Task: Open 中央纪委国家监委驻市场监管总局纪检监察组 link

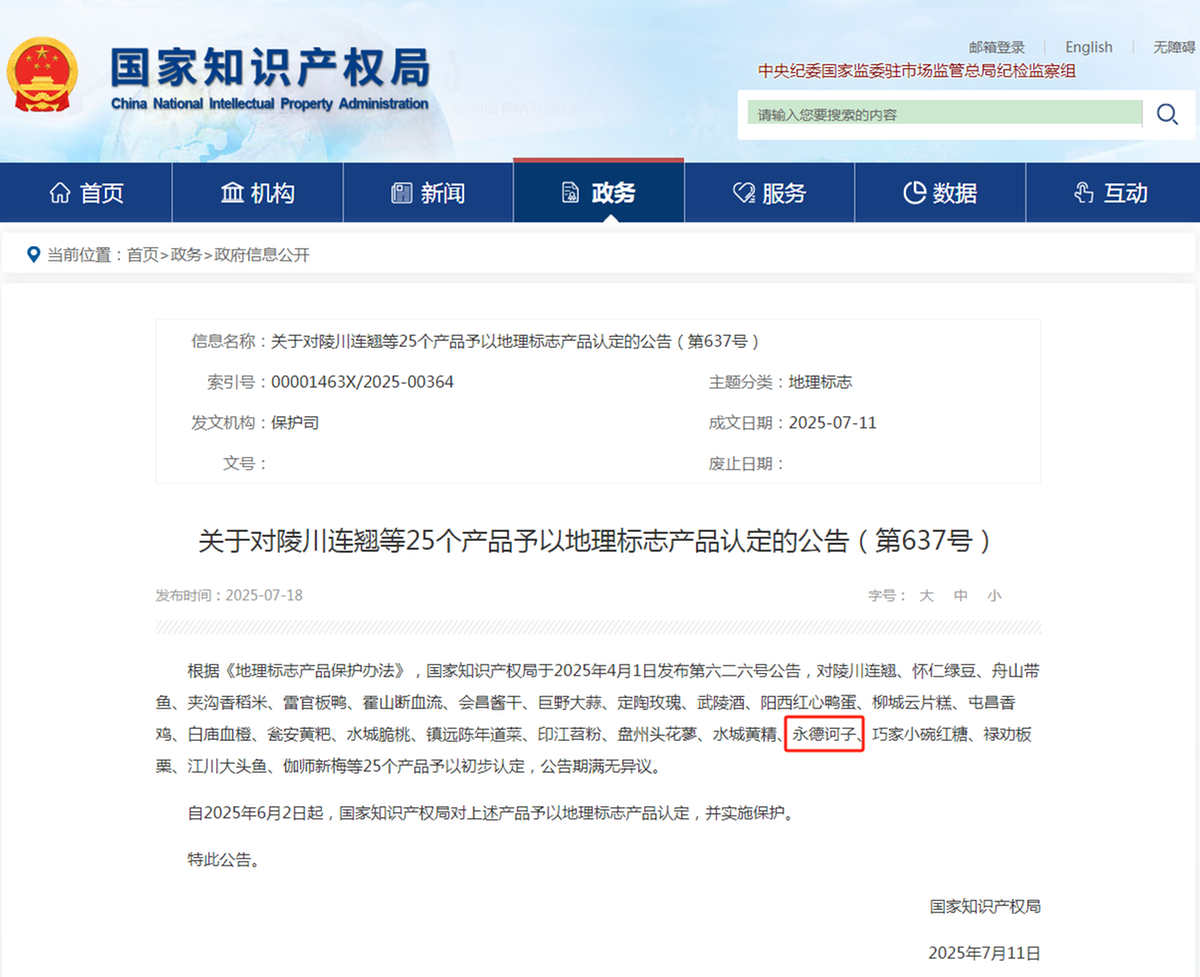Action: click(917, 71)
